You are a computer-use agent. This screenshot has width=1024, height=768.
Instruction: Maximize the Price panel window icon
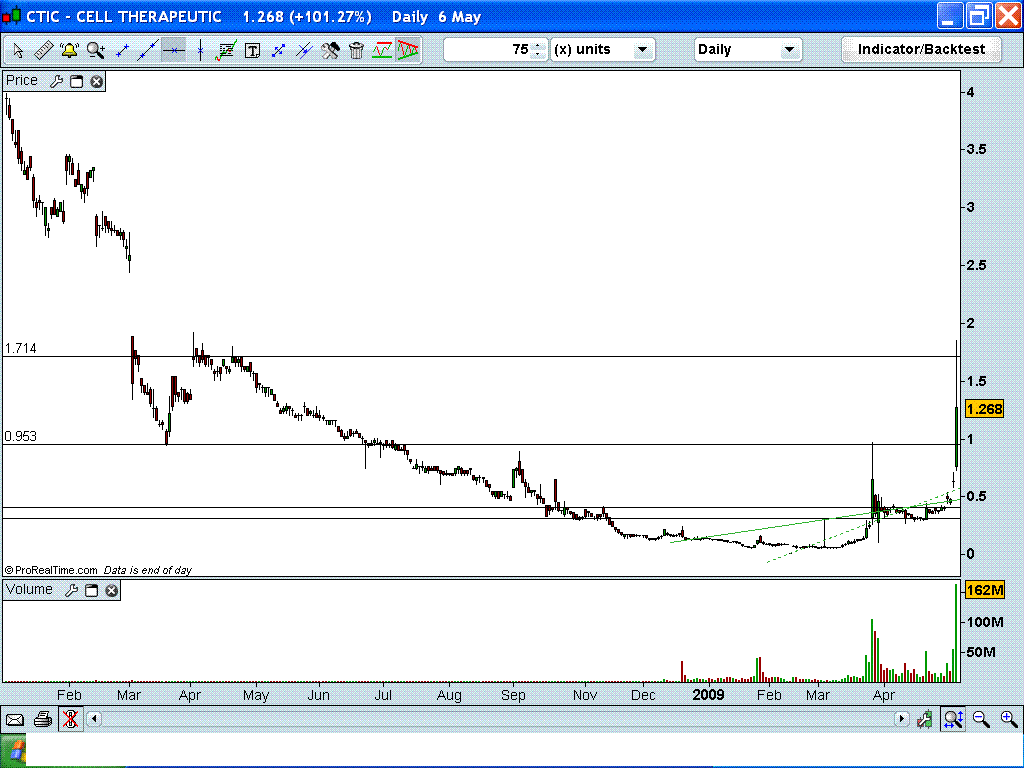pyautogui.click(x=76, y=82)
